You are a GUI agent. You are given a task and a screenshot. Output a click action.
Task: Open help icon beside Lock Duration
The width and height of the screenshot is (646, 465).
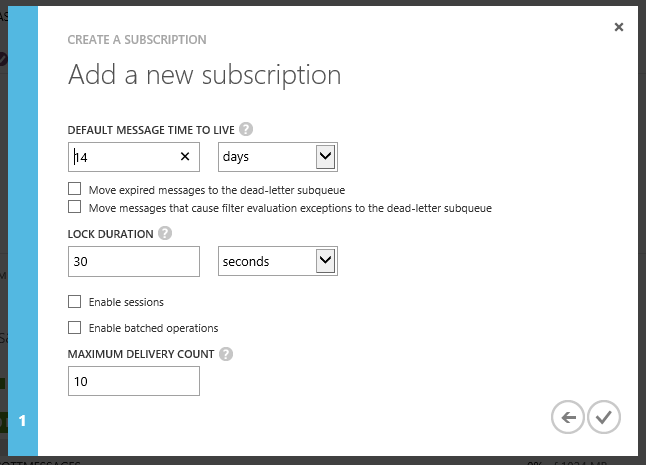tap(165, 233)
